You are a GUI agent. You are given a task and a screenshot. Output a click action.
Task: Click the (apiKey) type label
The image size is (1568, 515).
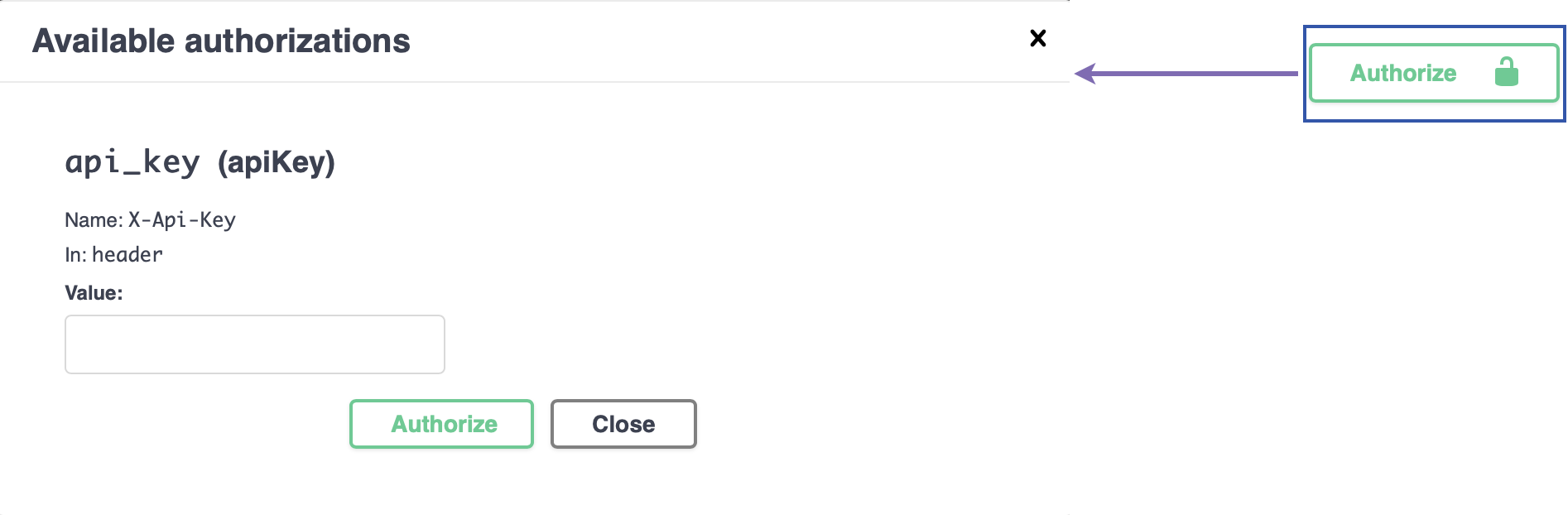pos(277,162)
